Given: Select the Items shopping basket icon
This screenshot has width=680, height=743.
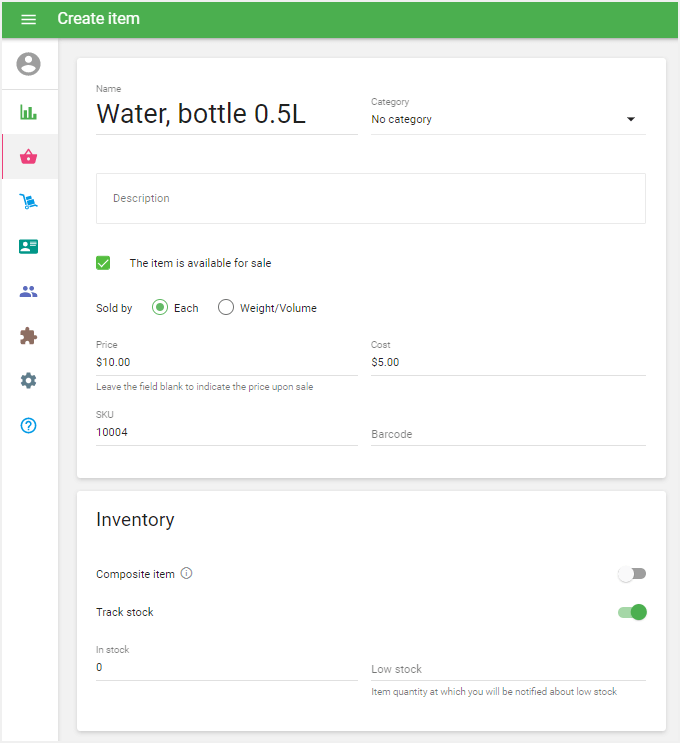Looking at the screenshot, I should pos(29,157).
